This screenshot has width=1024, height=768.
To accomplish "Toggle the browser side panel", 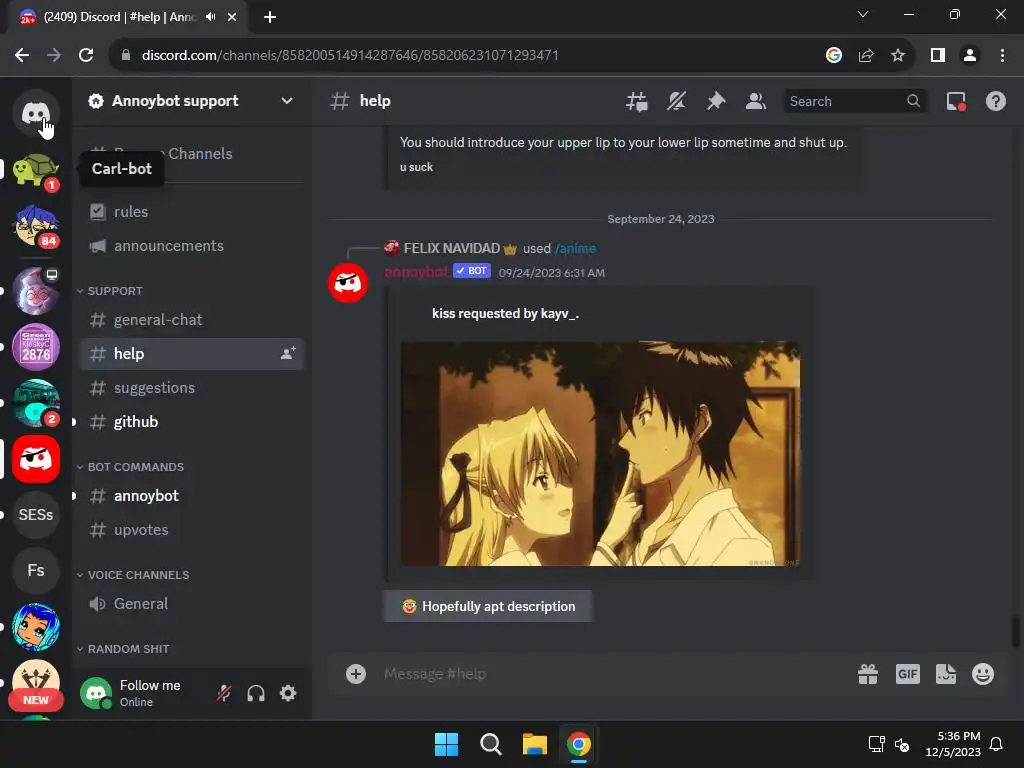I will [938, 56].
